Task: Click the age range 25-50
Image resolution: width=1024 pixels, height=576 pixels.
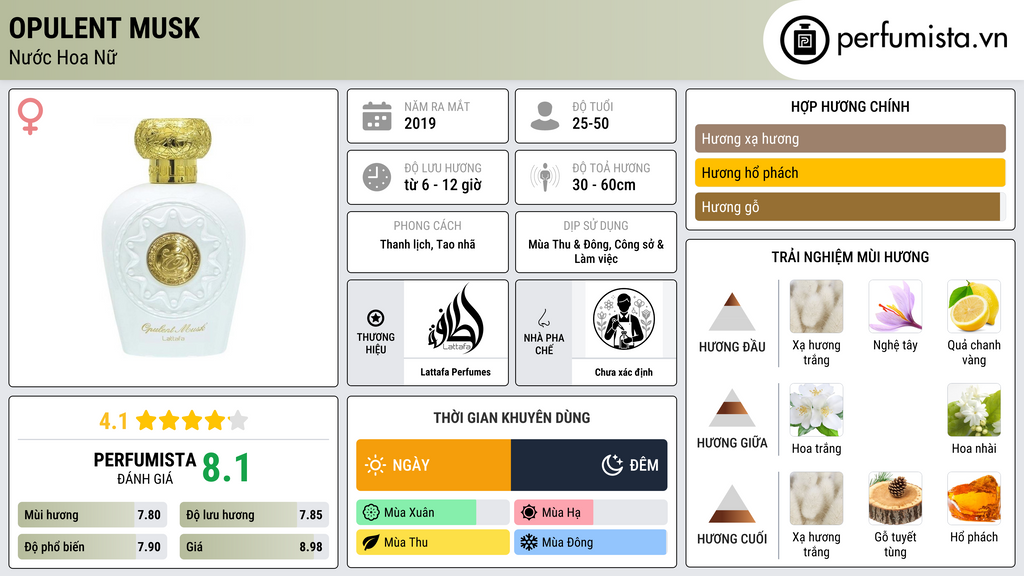Action: click(590, 123)
